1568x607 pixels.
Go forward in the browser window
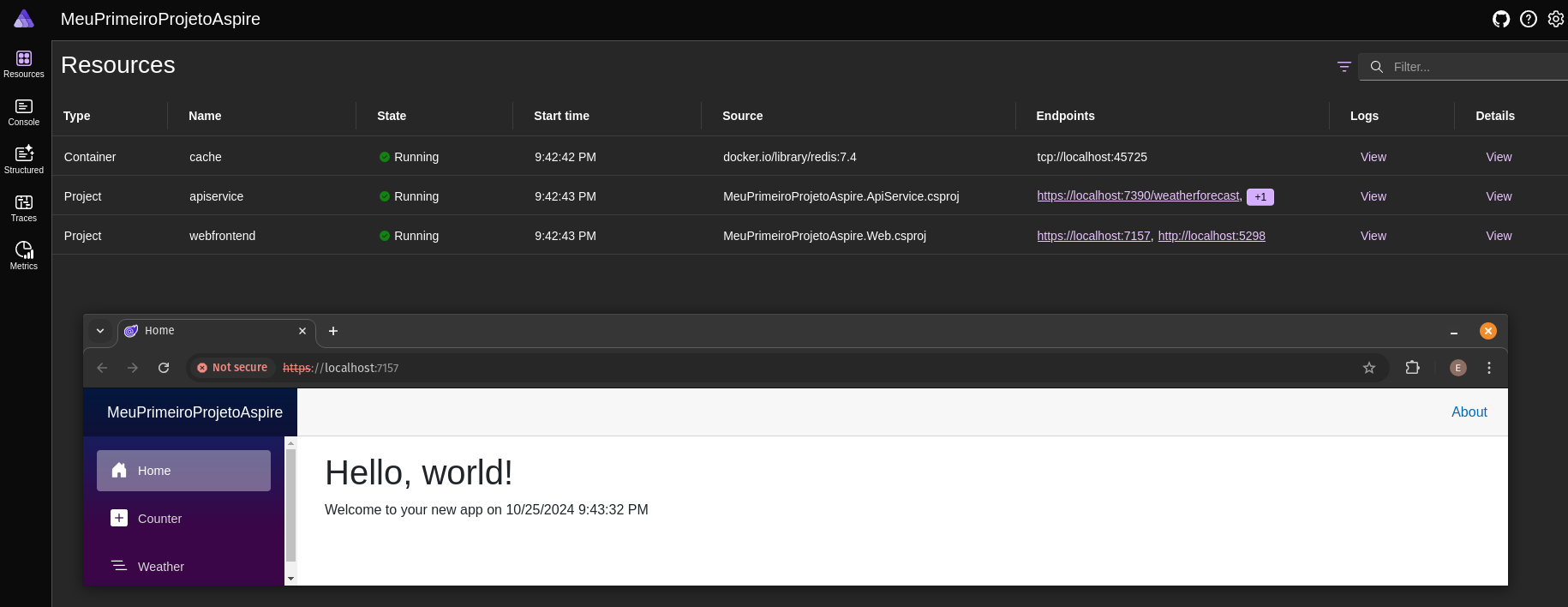point(133,368)
